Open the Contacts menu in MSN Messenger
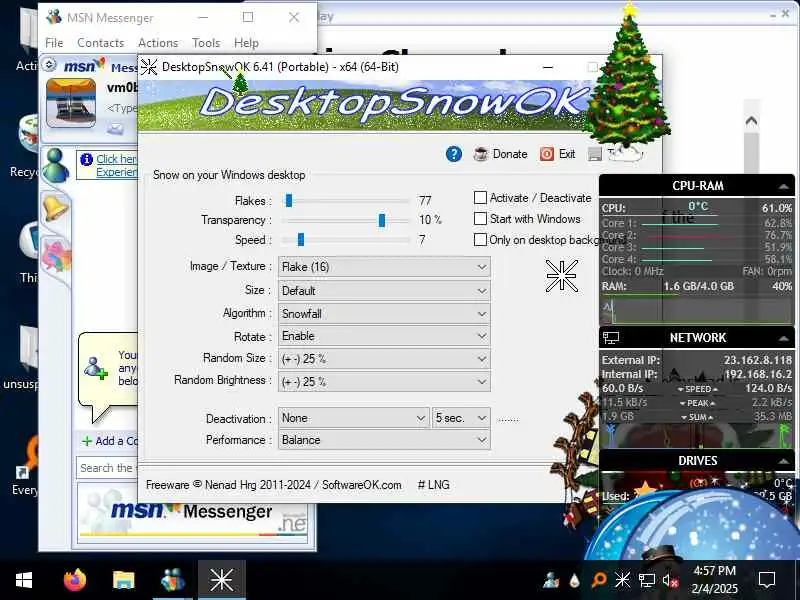This screenshot has width=800, height=600. pos(101,43)
